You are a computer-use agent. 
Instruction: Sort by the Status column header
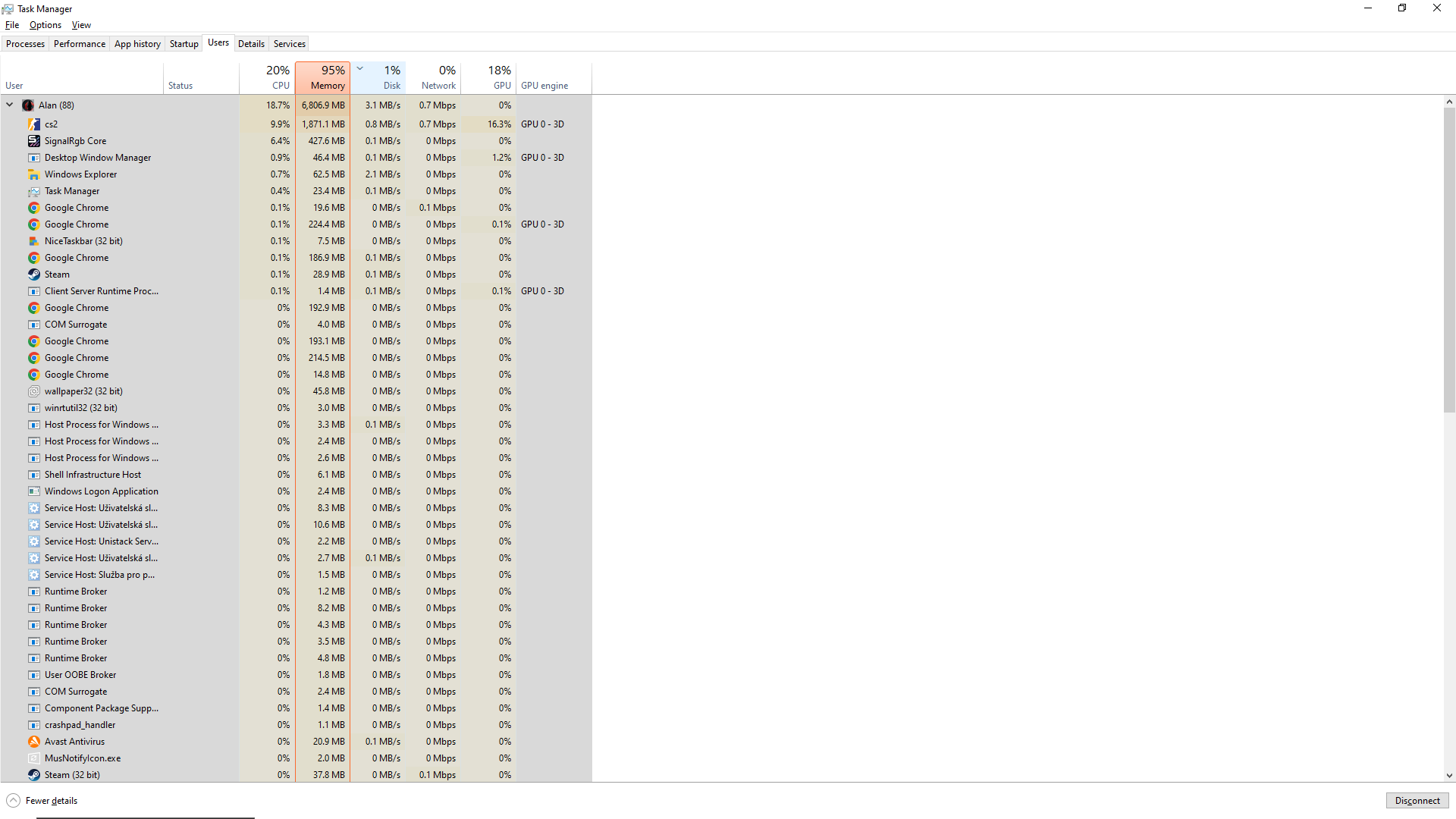tap(201, 77)
